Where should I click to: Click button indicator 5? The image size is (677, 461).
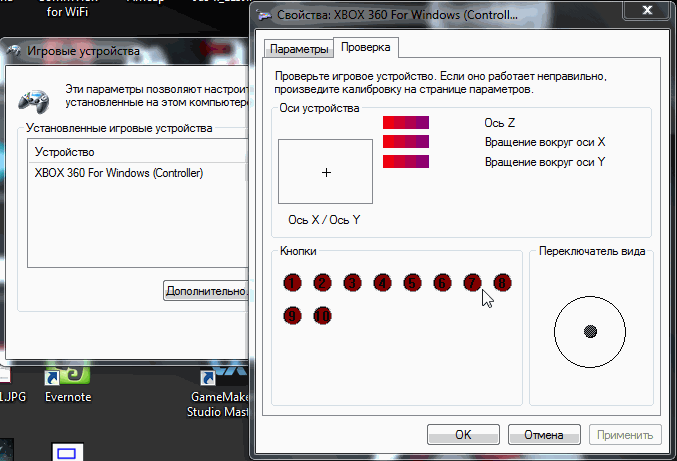pyautogui.click(x=412, y=283)
